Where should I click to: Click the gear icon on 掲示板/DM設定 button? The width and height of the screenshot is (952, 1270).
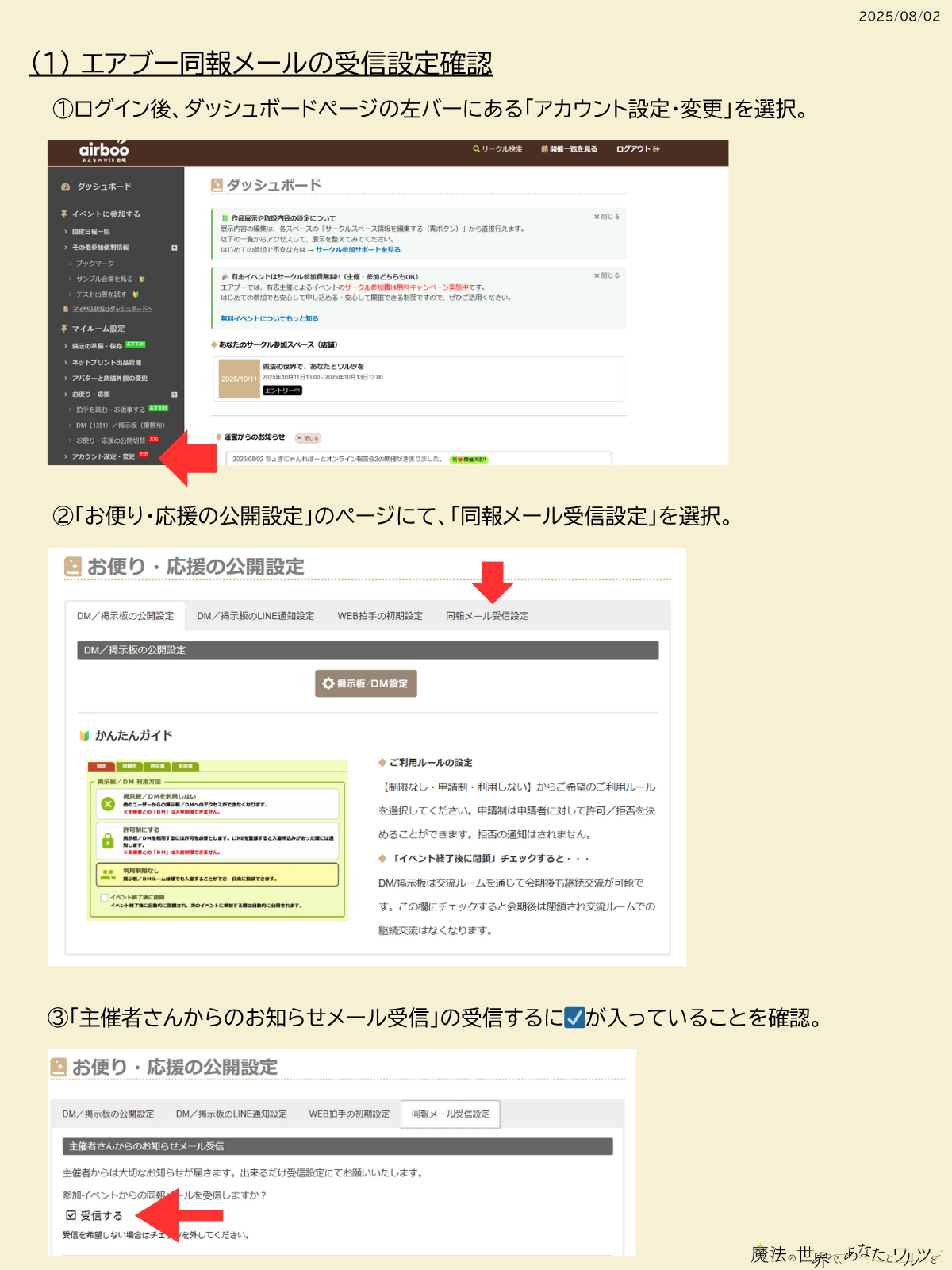pos(328,683)
